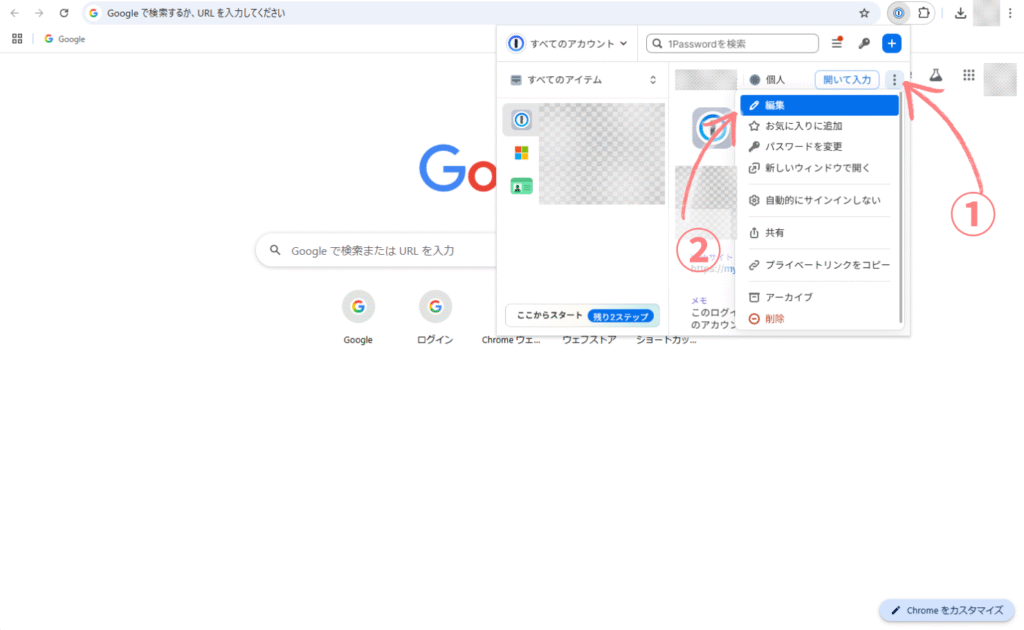Open the ログイン shortcut tile
Screen dimensions: 1024x630
pos(435,317)
